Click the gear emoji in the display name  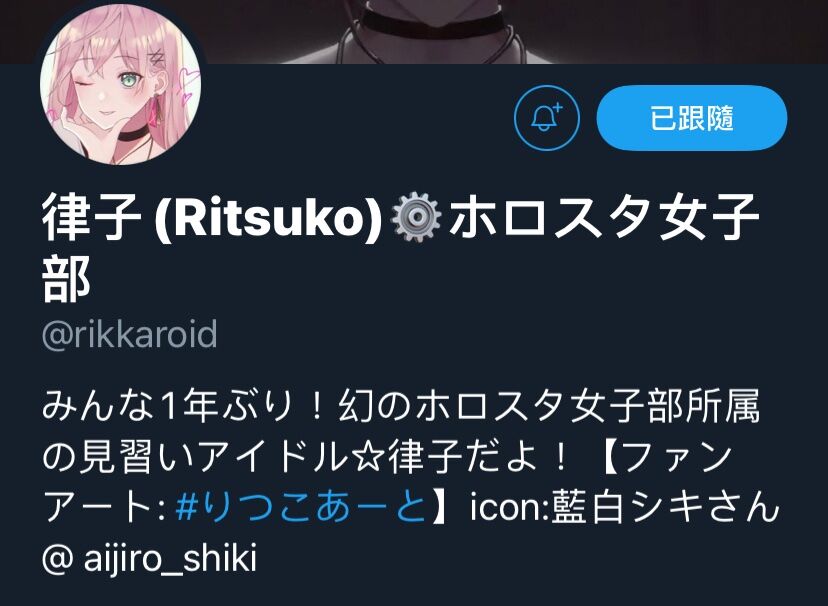pos(416,217)
